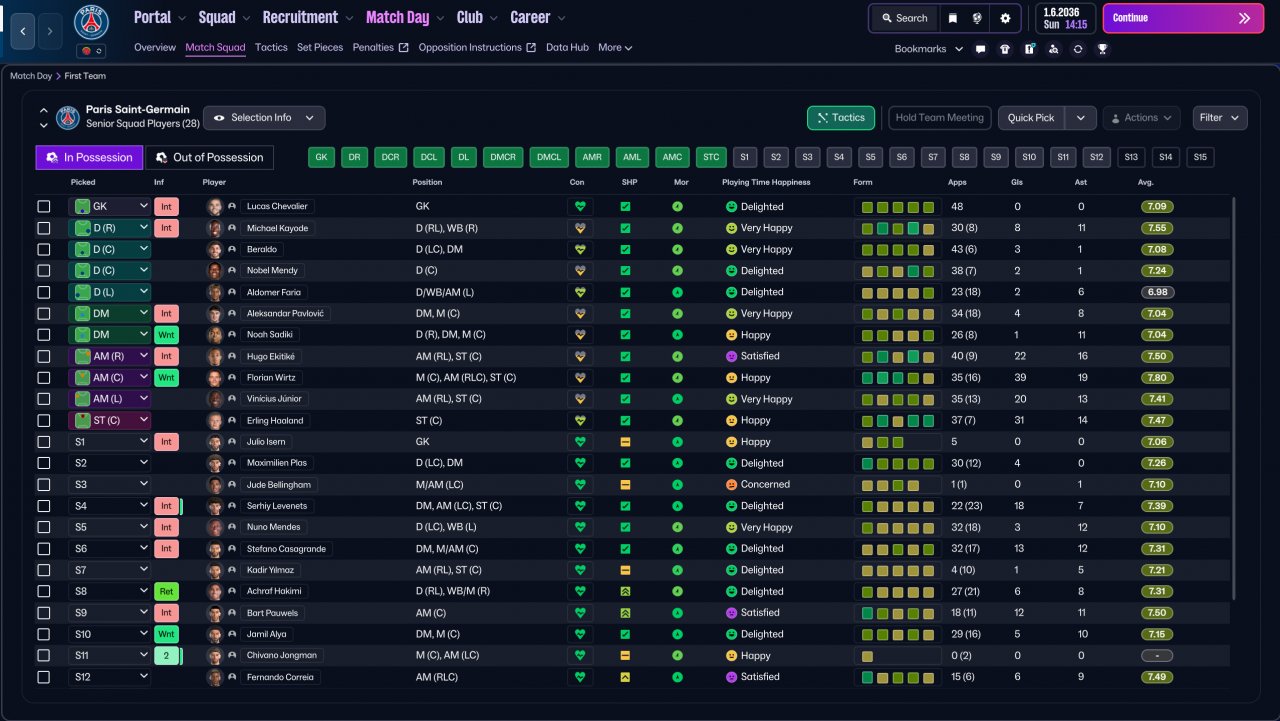Expand the Bookmarks dropdown
The height and width of the screenshot is (721, 1280).
click(929, 48)
